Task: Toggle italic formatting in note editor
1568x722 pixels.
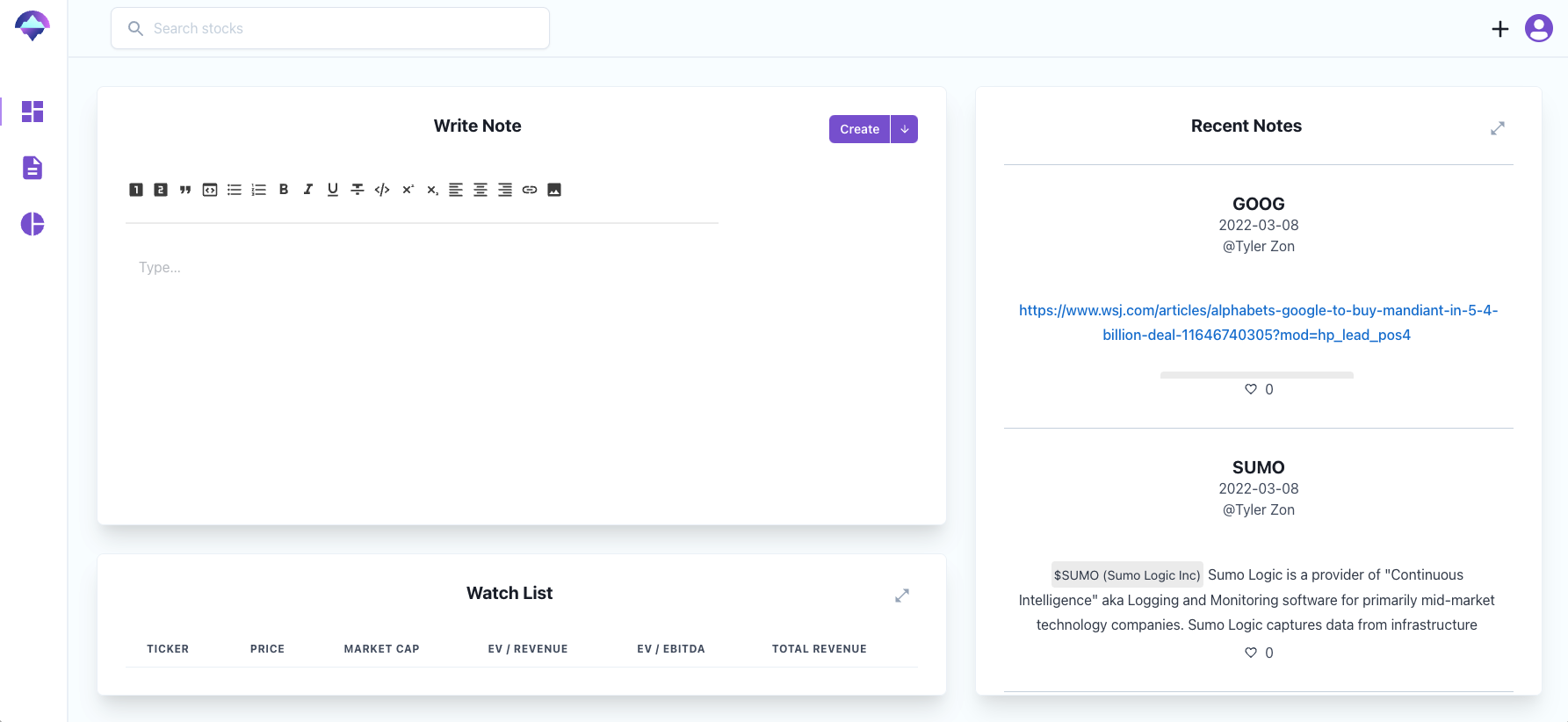Action: 308,190
